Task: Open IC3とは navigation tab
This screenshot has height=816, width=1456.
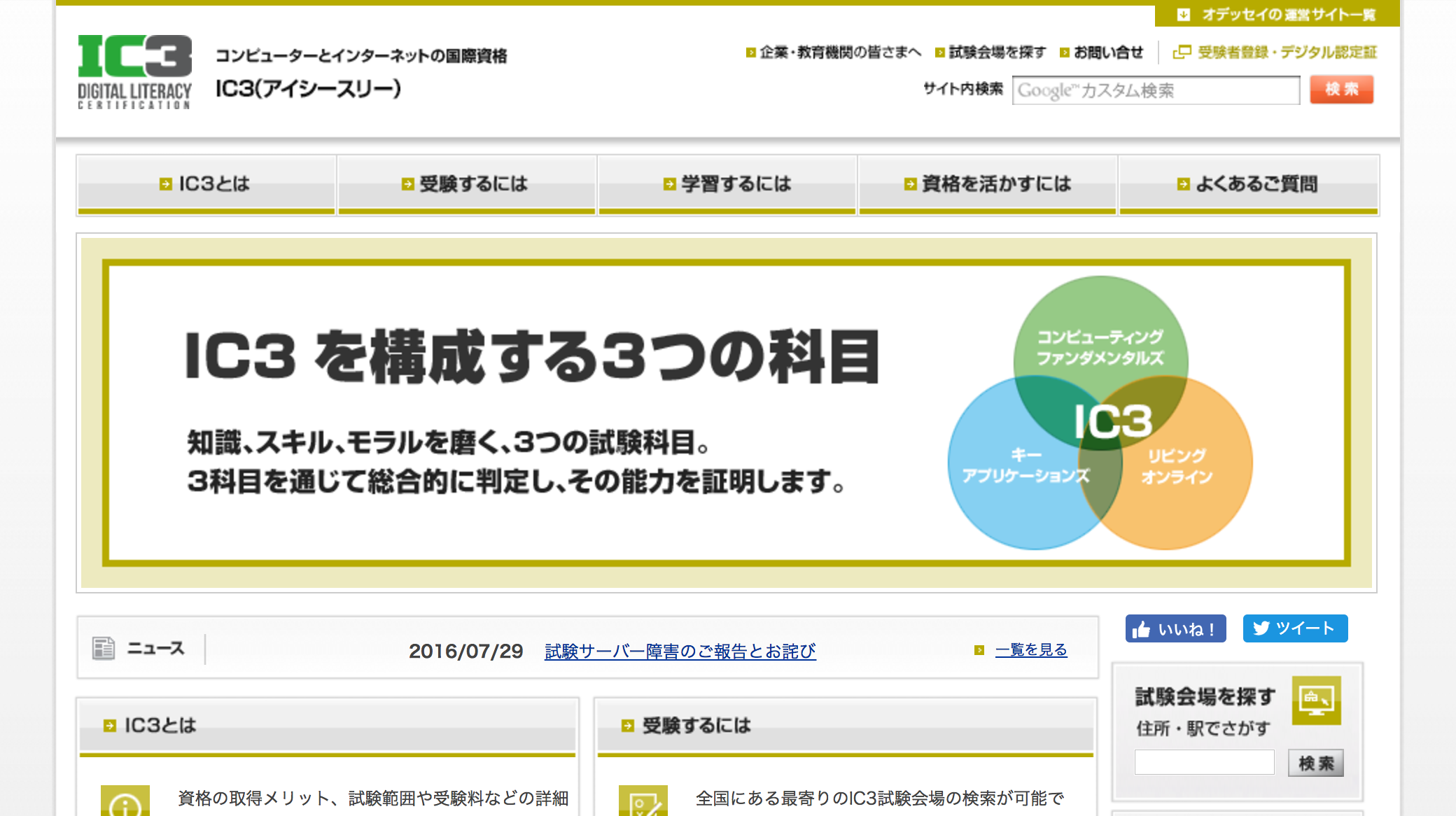Action: click(x=206, y=185)
